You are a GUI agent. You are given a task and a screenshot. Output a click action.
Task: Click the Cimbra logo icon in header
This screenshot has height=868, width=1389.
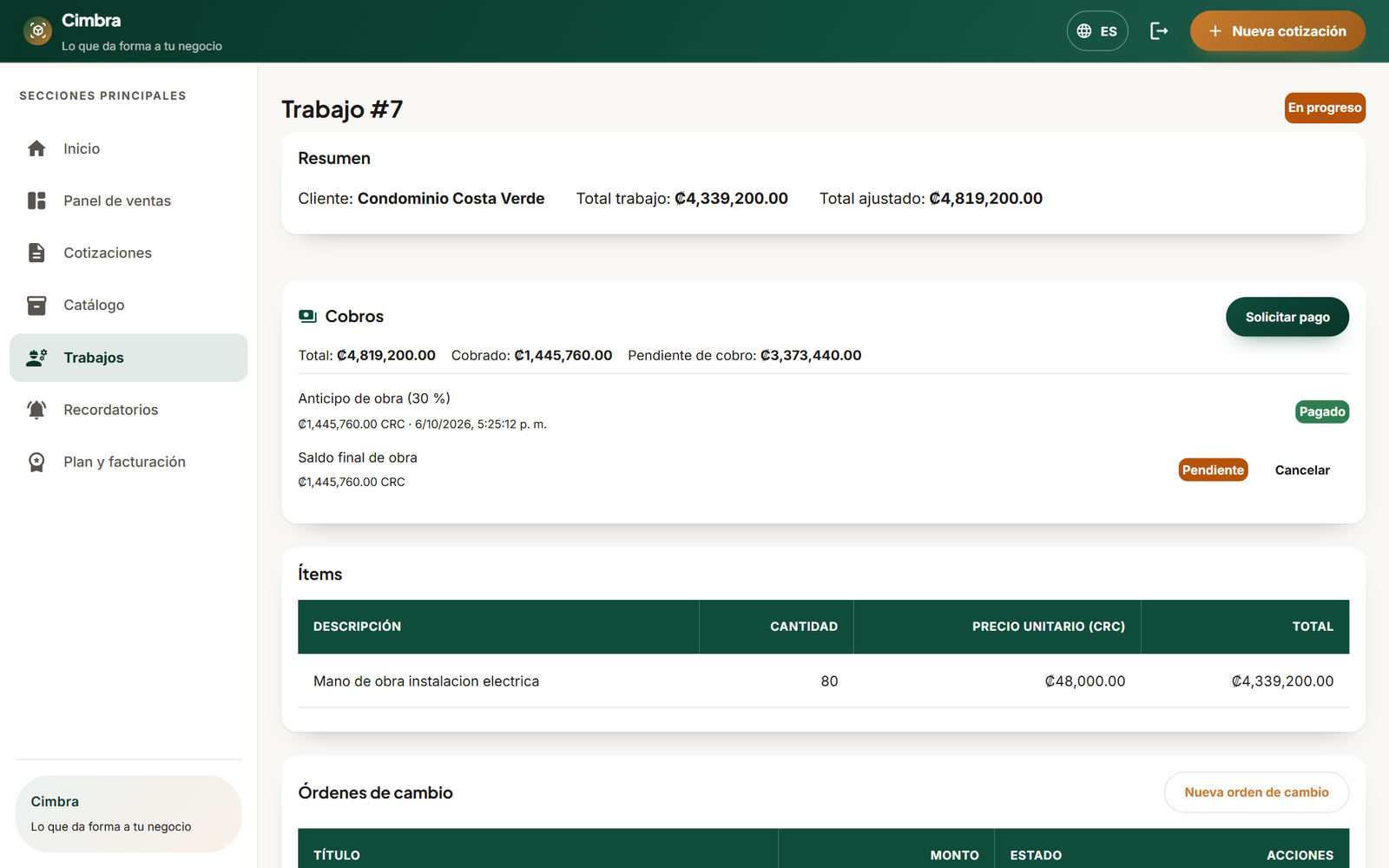coord(37,31)
